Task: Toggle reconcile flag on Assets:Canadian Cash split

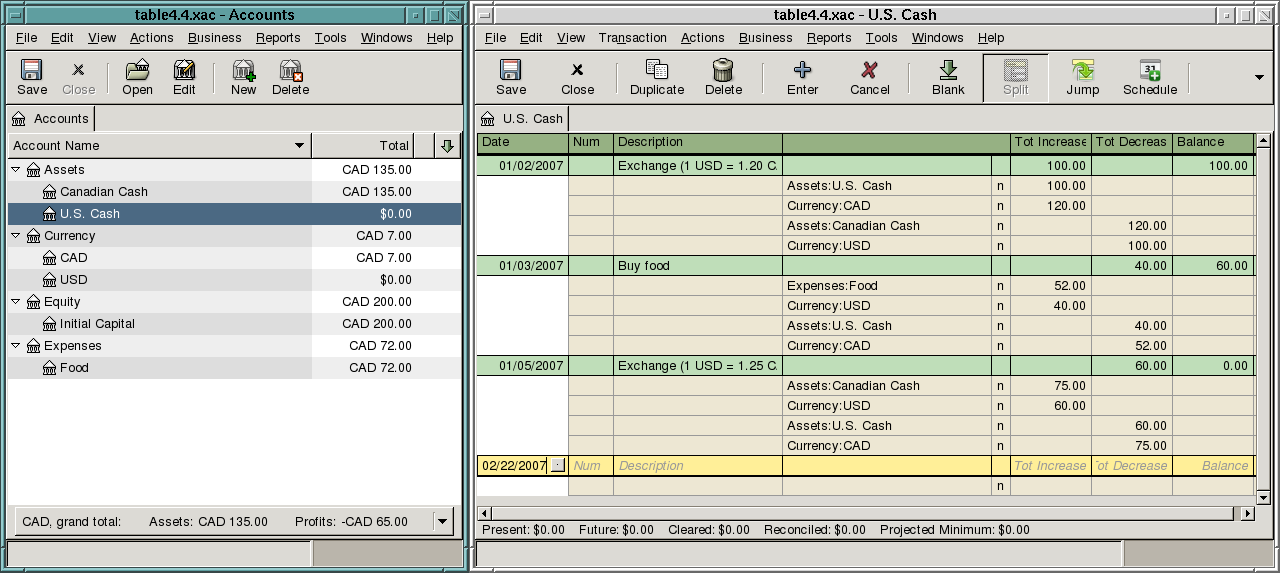Action: click(x=1000, y=226)
